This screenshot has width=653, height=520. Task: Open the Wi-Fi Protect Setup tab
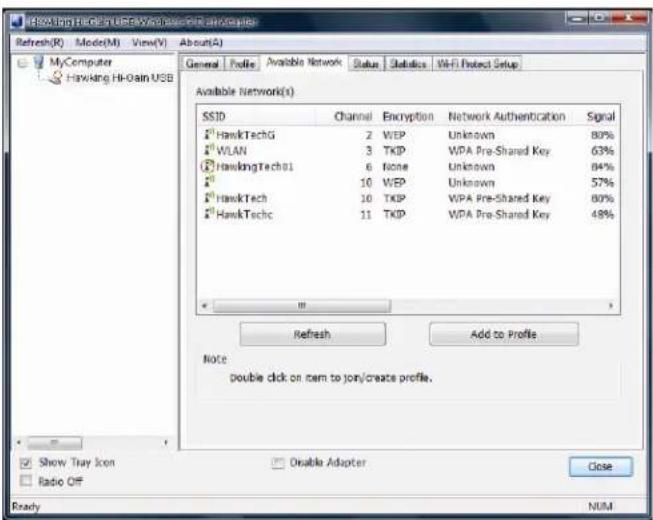(477, 64)
